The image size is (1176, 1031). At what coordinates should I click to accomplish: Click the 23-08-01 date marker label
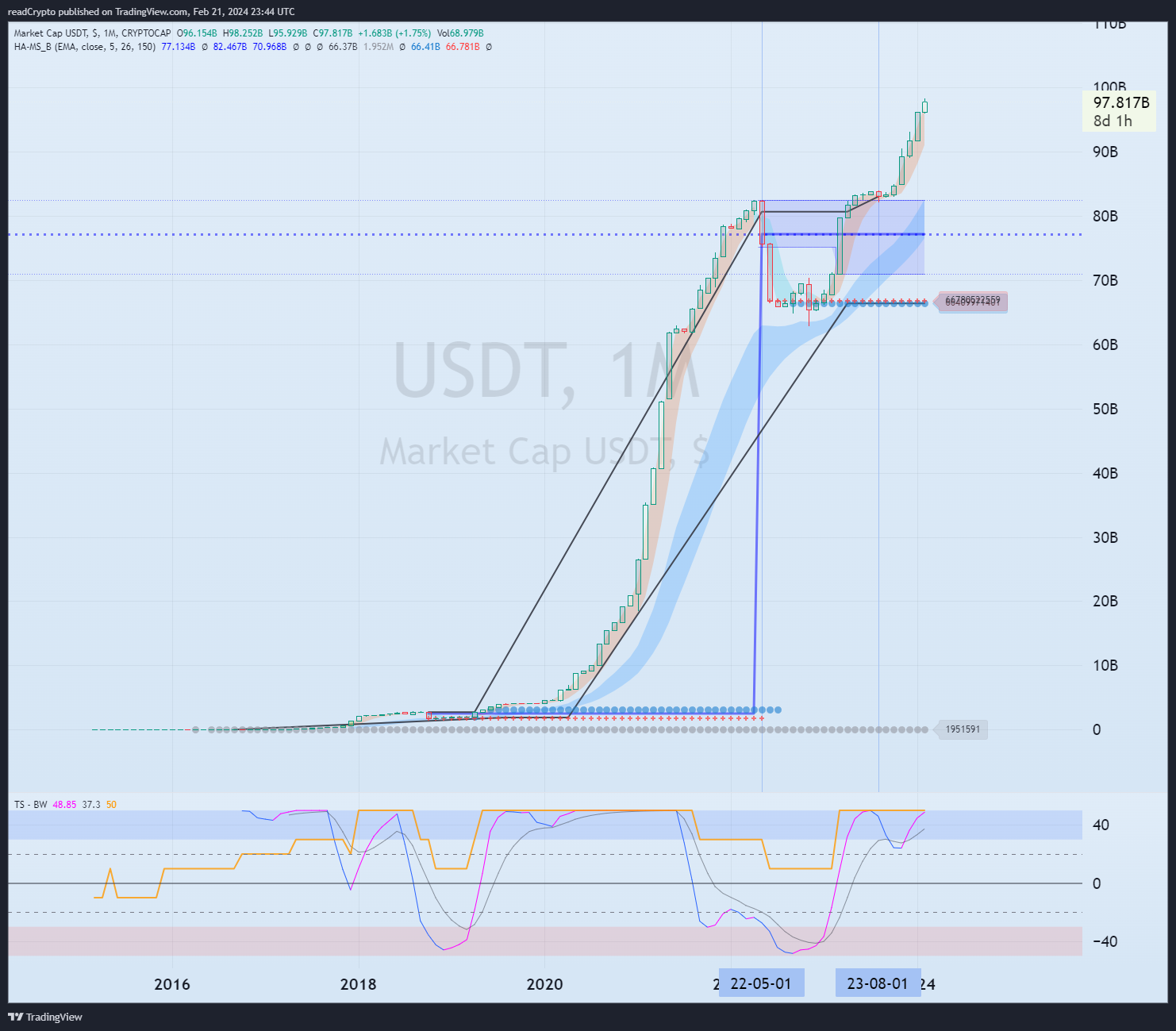[x=878, y=983]
